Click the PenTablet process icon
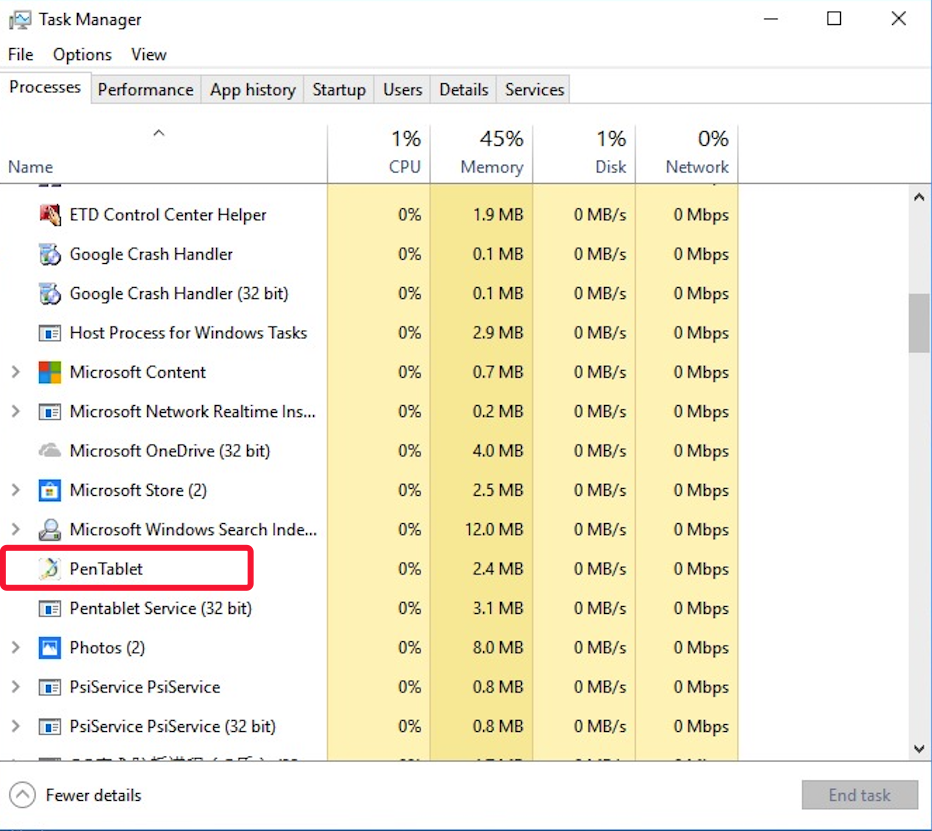The width and height of the screenshot is (932, 831). coord(49,569)
